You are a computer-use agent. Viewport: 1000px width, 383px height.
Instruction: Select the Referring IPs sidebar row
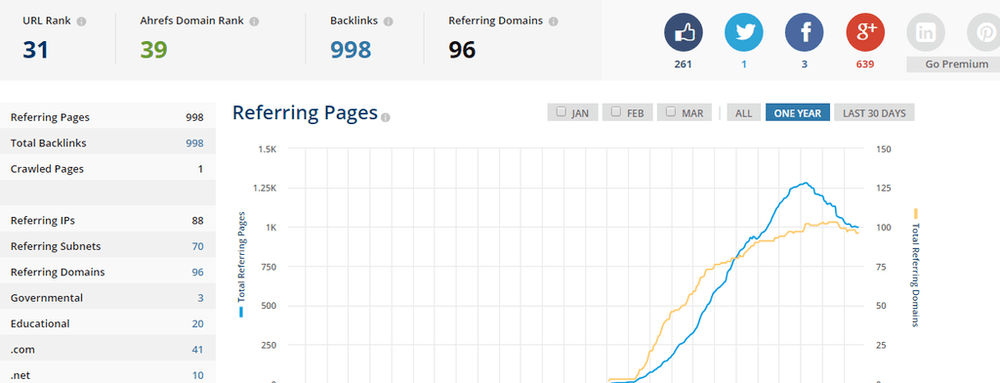(x=107, y=220)
